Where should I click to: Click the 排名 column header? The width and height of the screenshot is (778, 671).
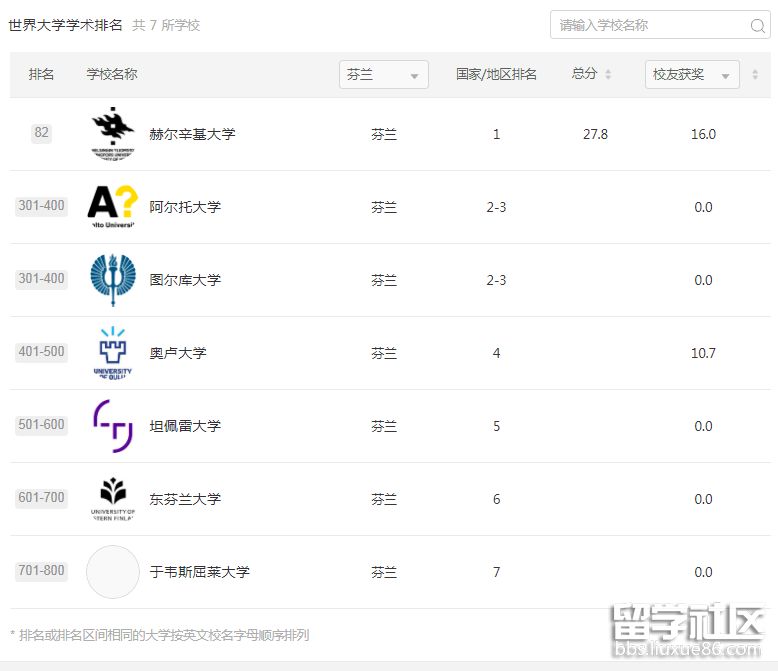pos(41,74)
